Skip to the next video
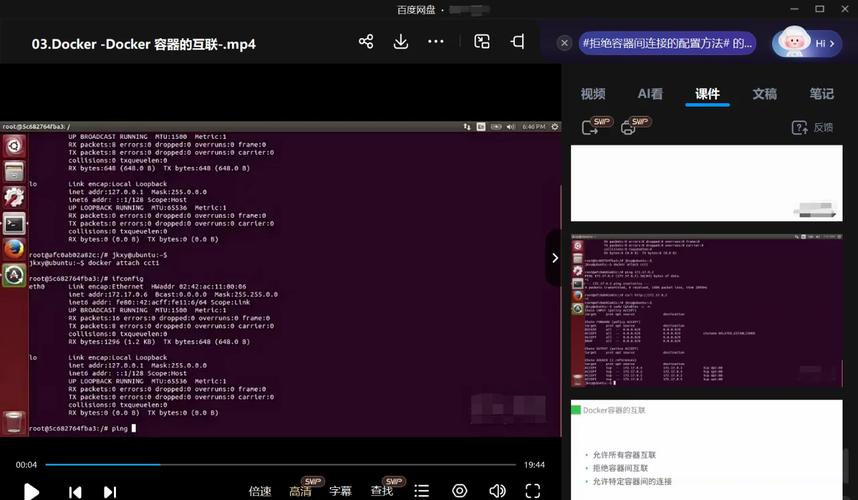Image resolution: width=858 pixels, height=500 pixels. pos(110,492)
